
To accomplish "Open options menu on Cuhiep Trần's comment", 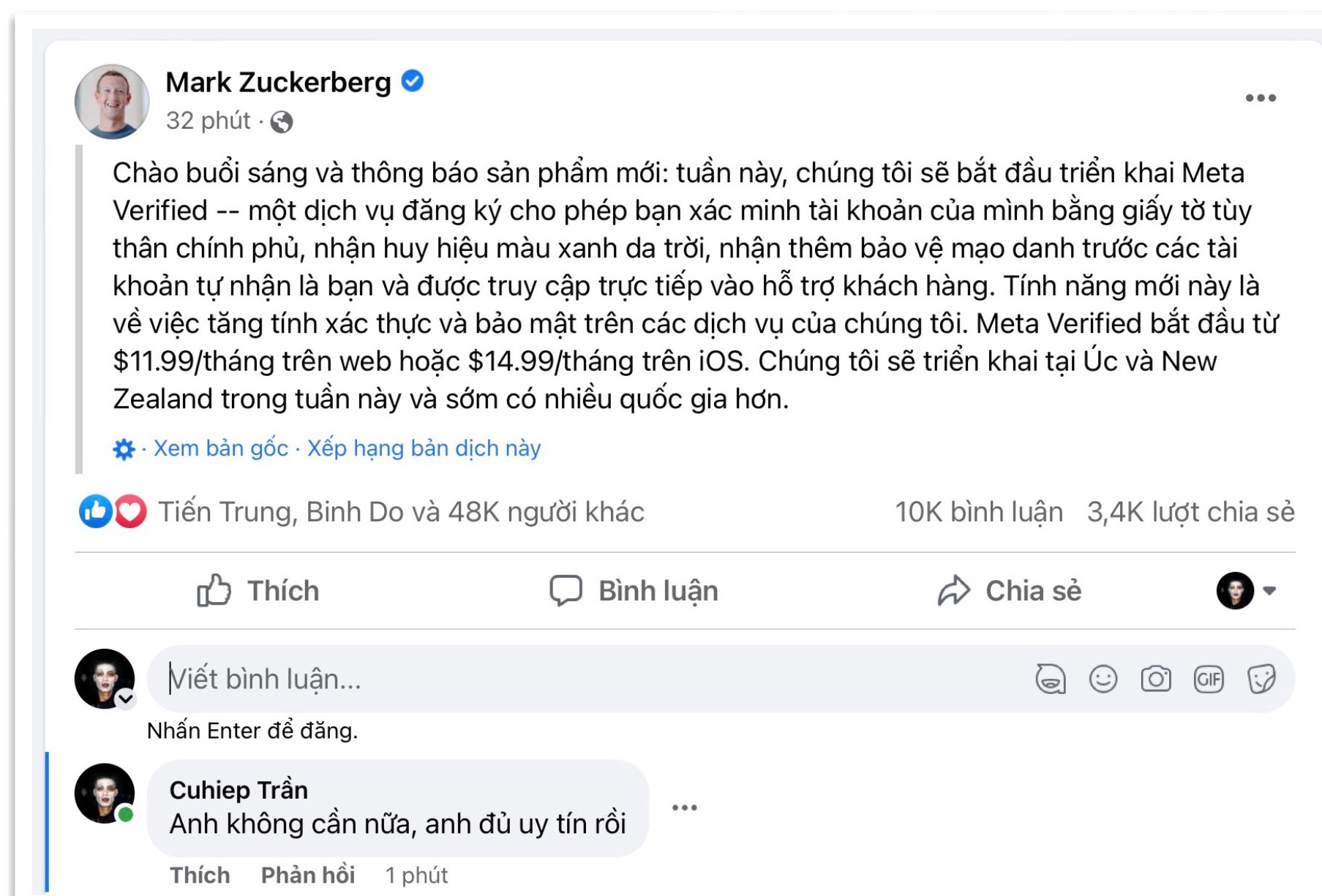I will point(685,807).
